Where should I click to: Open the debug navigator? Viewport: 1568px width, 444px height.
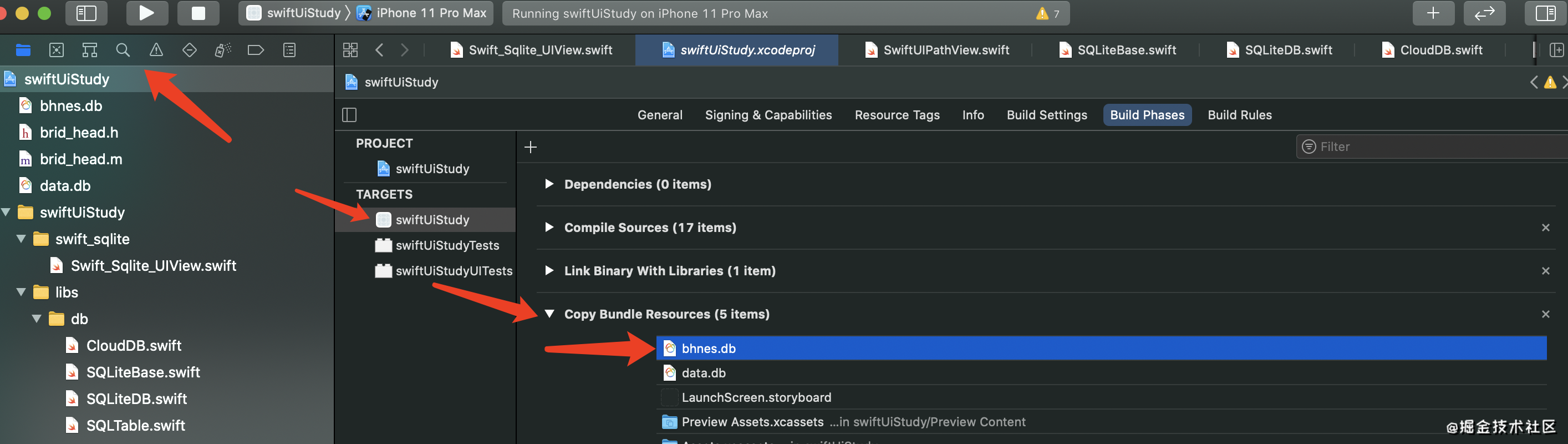tap(223, 50)
